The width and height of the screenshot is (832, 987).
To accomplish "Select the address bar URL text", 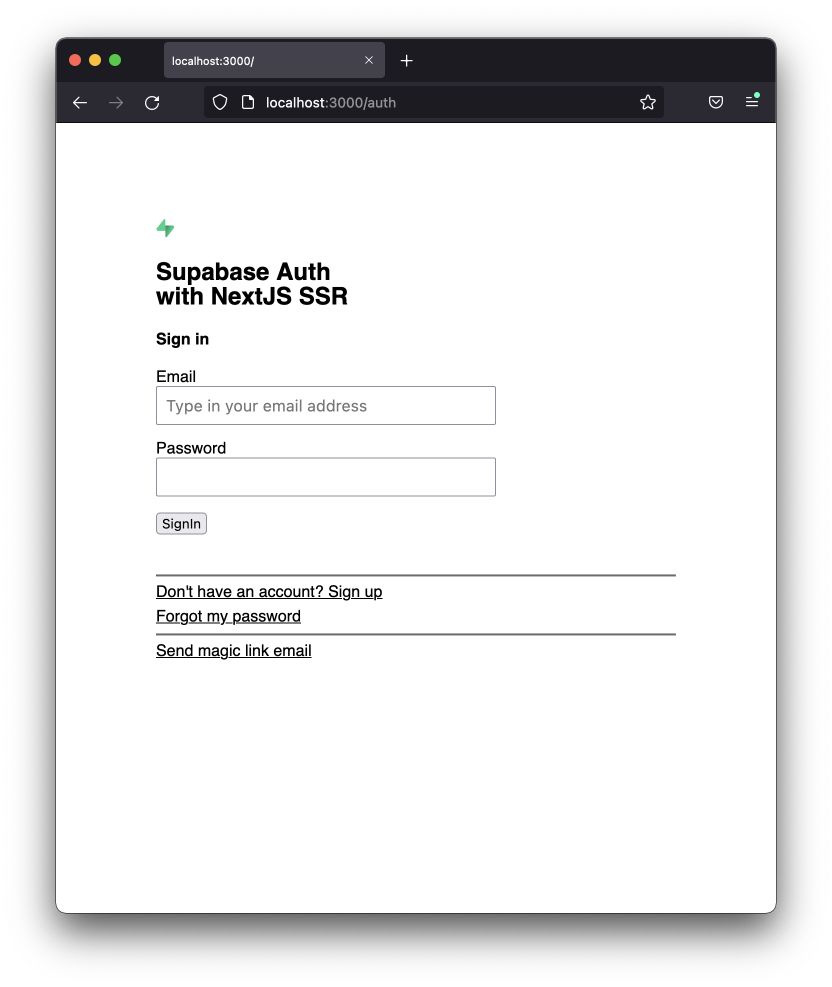I will tap(330, 102).
